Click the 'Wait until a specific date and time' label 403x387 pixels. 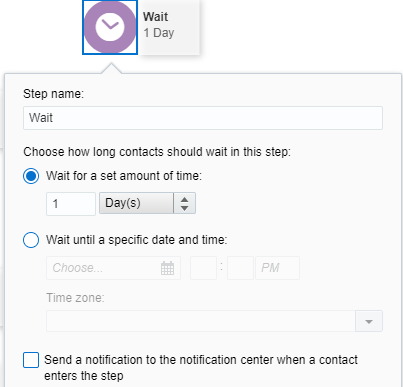coord(136,240)
